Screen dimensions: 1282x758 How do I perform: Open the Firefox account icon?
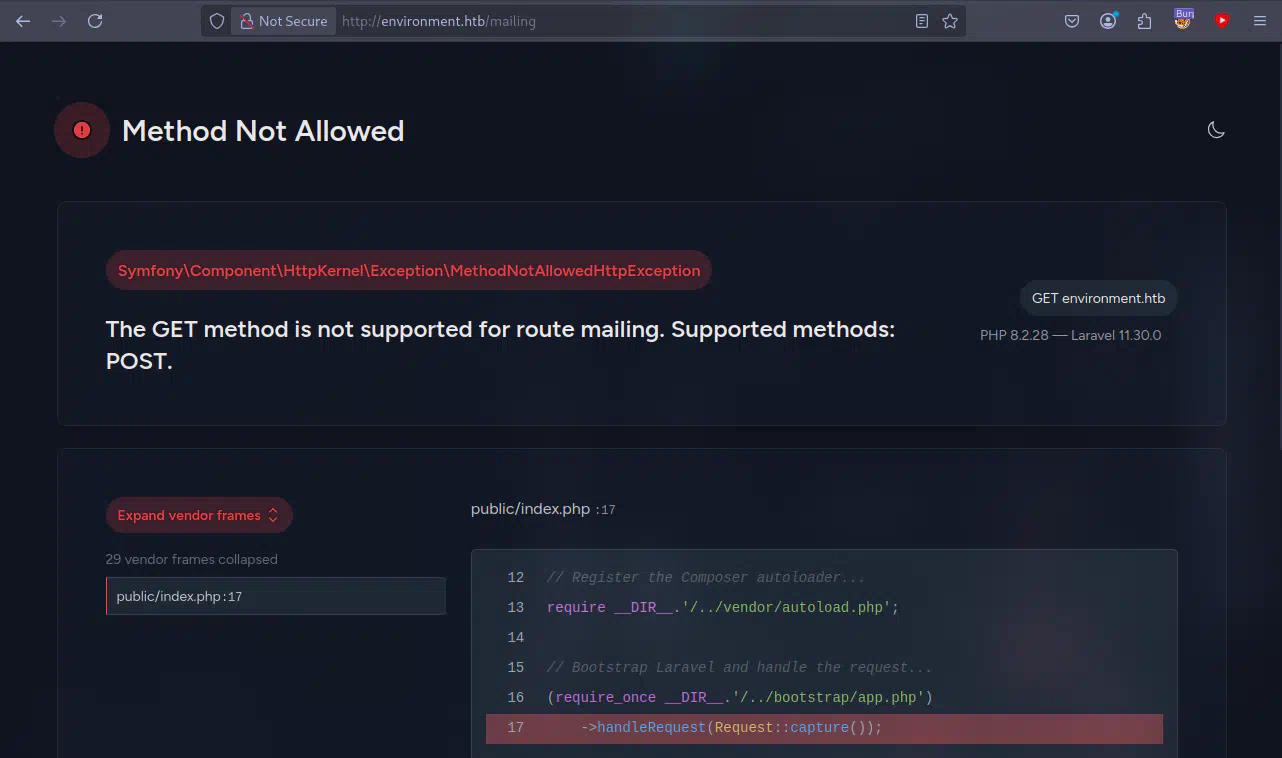pos(1108,21)
